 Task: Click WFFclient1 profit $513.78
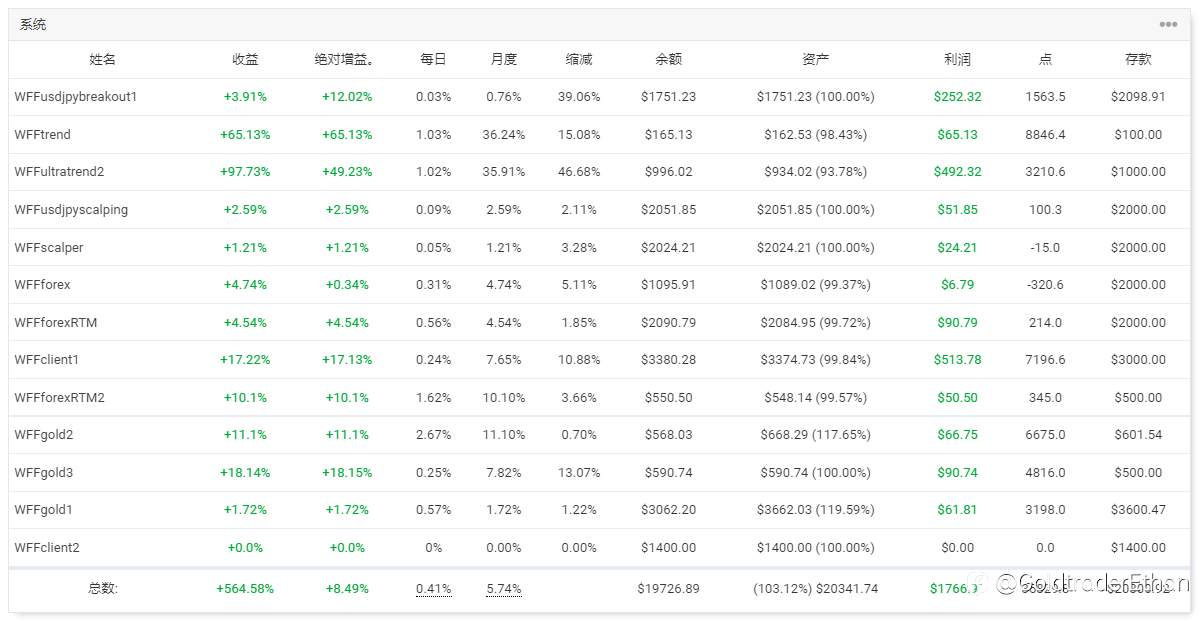(957, 360)
